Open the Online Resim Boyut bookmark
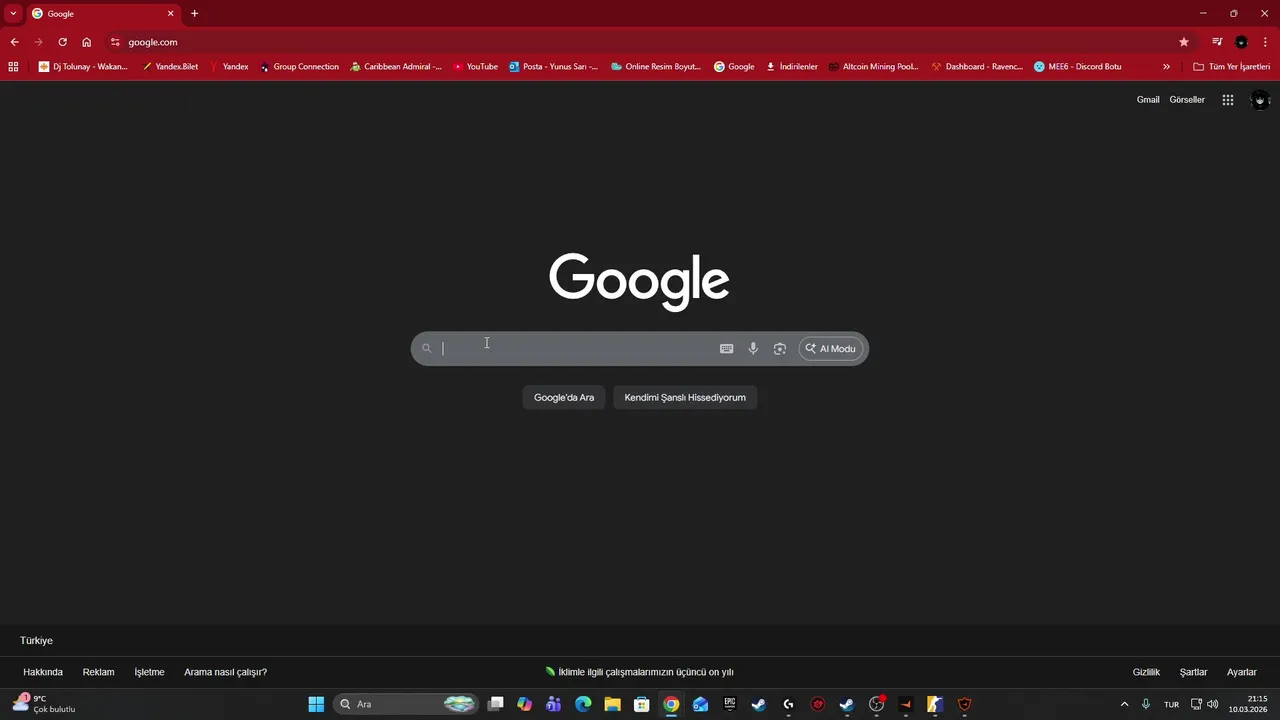Viewport: 1280px width, 720px height. coord(656,67)
